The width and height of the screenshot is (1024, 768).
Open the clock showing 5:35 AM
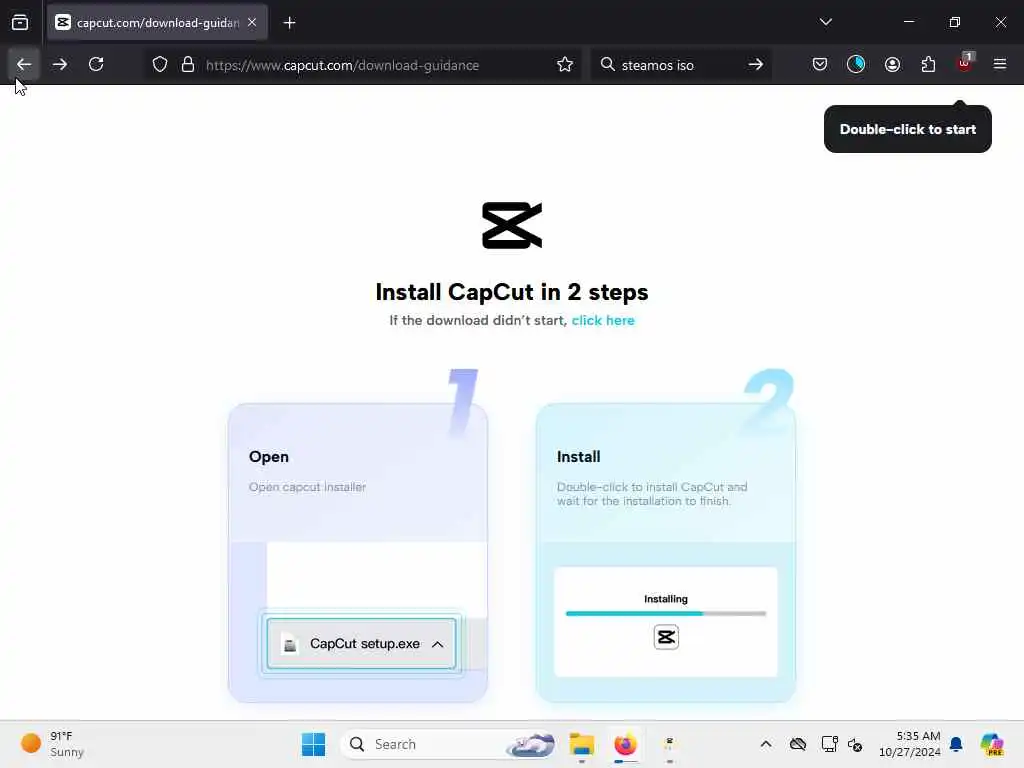coord(909,744)
